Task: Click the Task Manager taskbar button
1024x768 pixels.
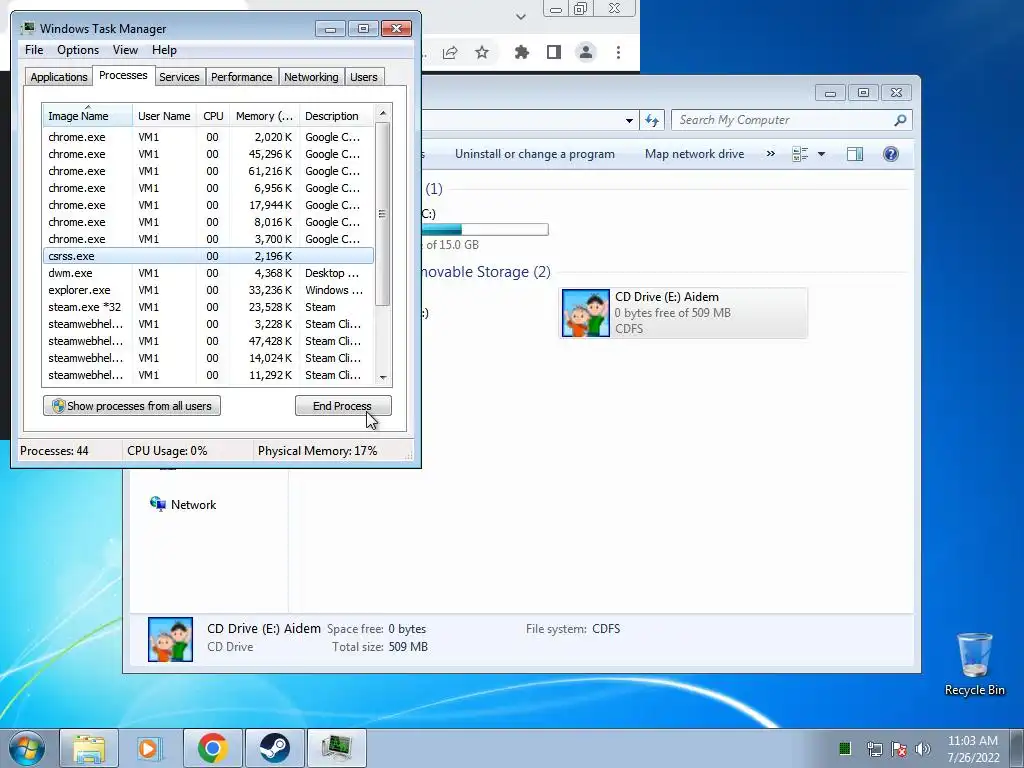Action: 336,748
